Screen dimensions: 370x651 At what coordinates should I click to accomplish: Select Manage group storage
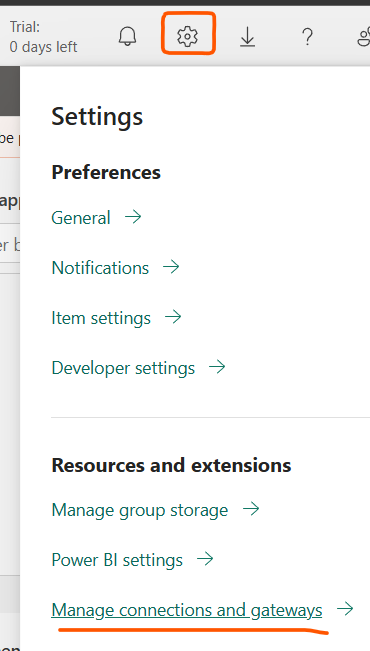click(140, 510)
